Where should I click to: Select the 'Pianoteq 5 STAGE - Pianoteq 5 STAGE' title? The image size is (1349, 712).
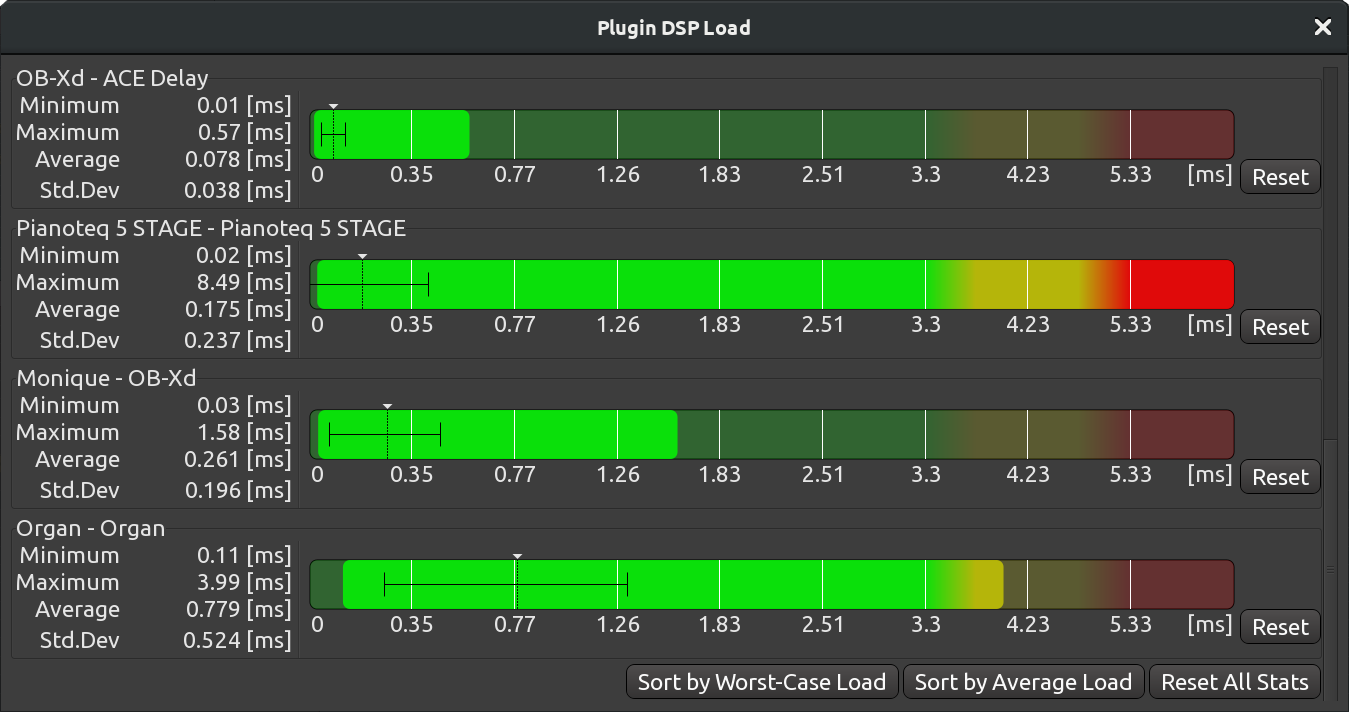click(211, 228)
